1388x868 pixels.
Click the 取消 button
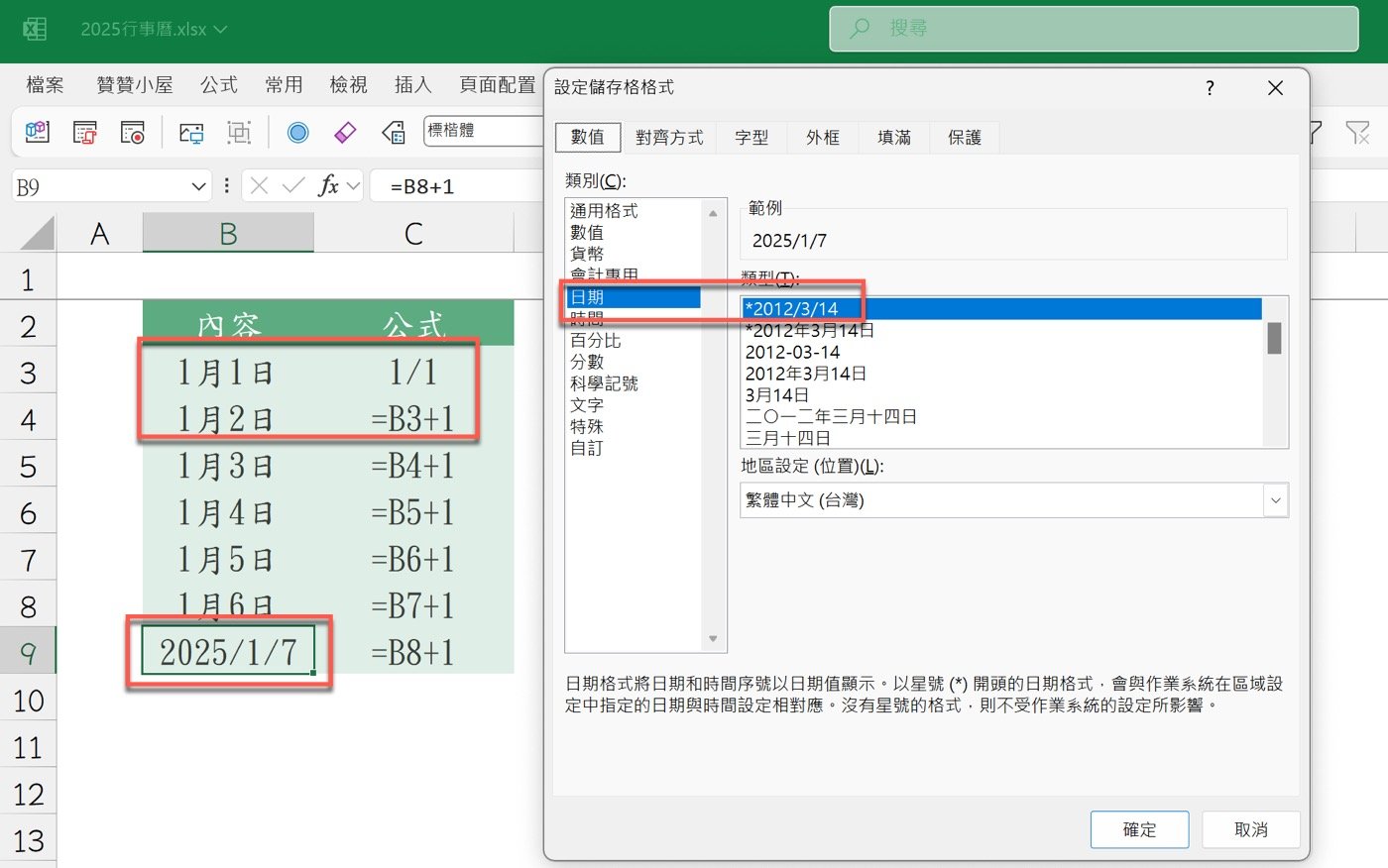pos(1250,829)
